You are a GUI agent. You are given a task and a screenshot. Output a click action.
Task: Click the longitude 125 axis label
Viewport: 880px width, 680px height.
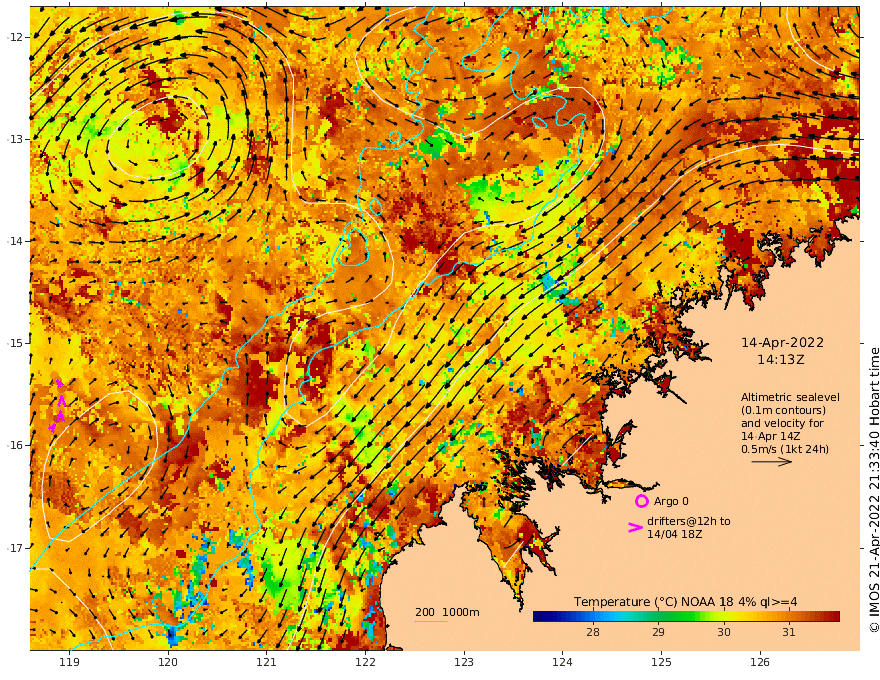pos(661,662)
